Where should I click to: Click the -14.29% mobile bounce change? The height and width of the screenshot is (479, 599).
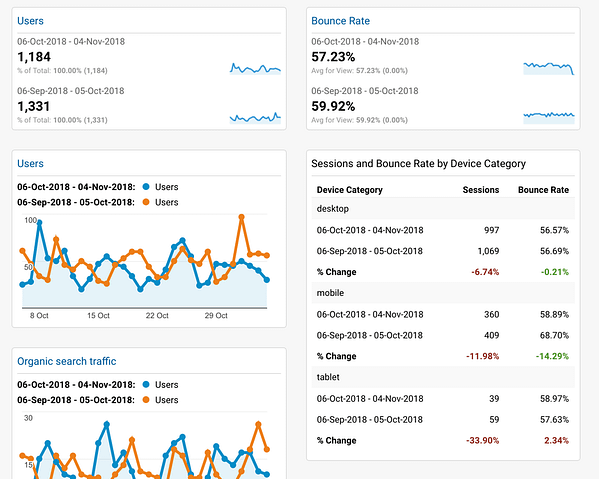coord(552,356)
